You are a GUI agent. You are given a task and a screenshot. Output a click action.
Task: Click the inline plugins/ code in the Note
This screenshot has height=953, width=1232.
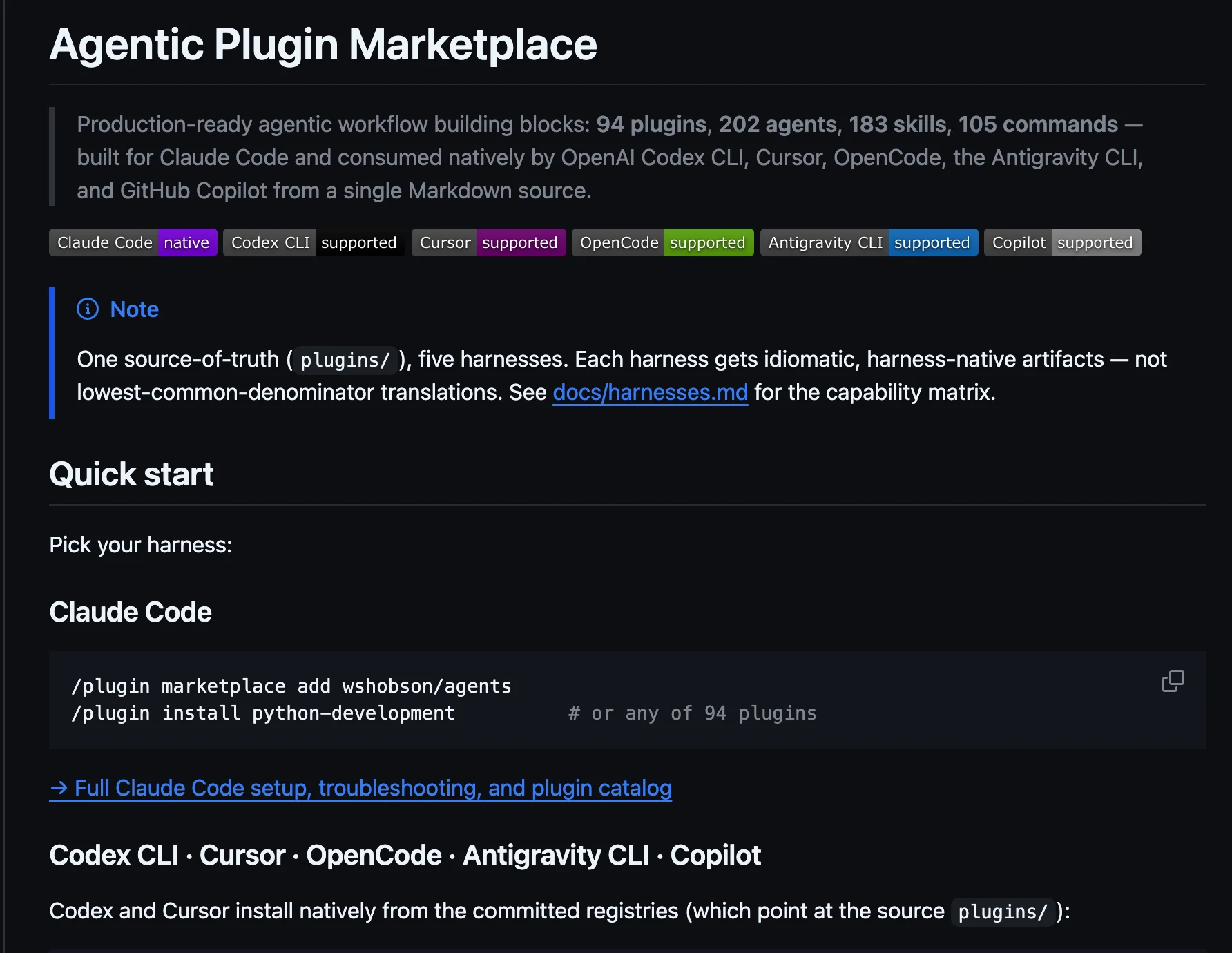click(x=345, y=360)
